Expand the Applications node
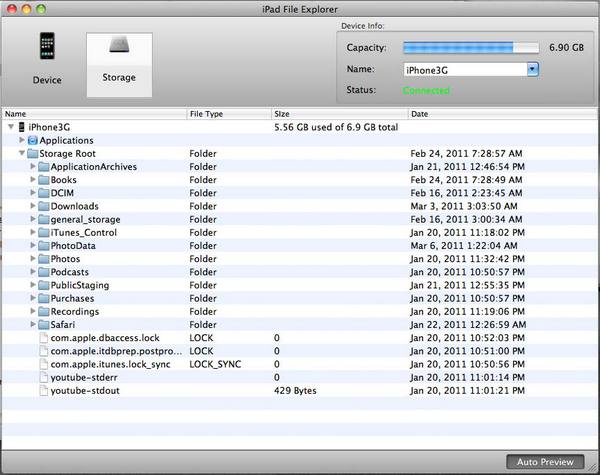This screenshot has width=600, height=475. pos(22,140)
